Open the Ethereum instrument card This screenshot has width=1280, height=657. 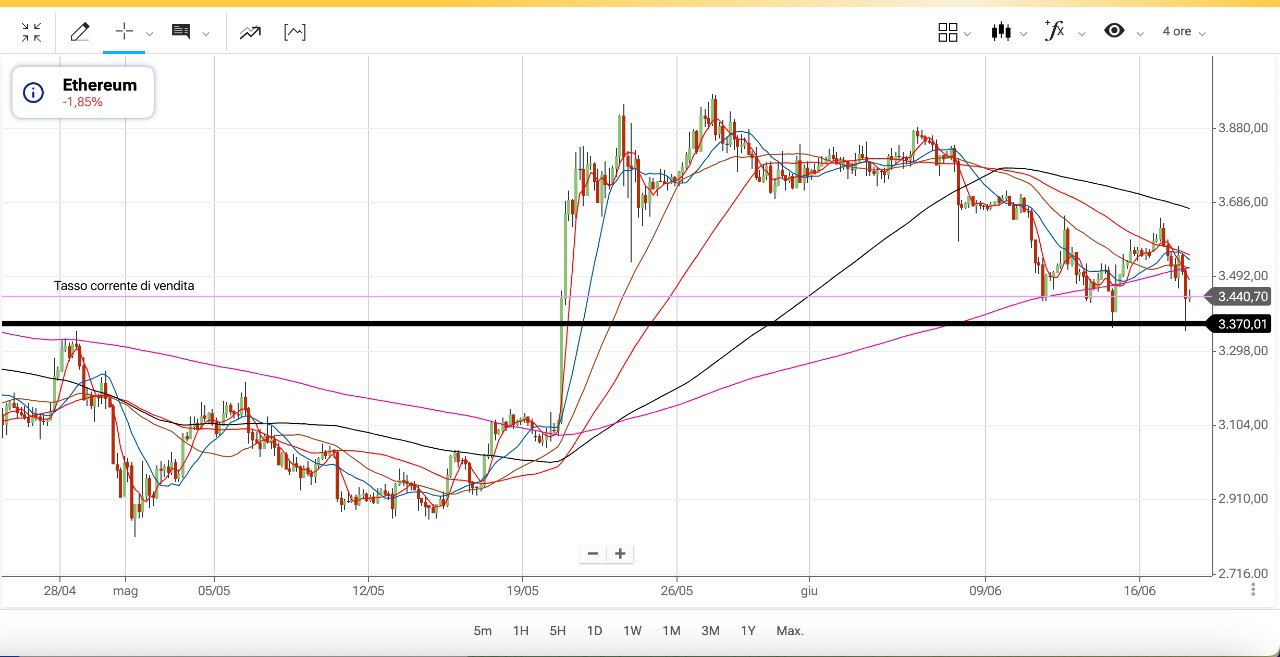(83, 92)
